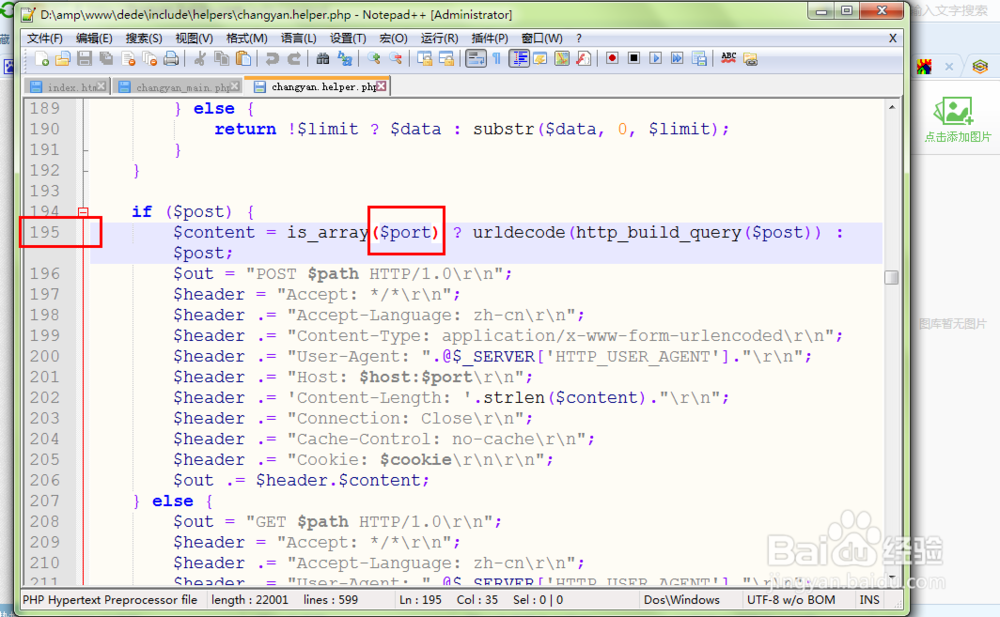Open the 格式(M) menu
The image size is (1000, 617).
tap(247, 38)
